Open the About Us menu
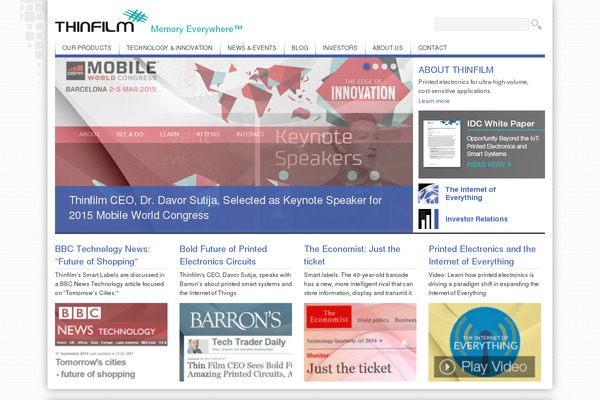 (388, 48)
